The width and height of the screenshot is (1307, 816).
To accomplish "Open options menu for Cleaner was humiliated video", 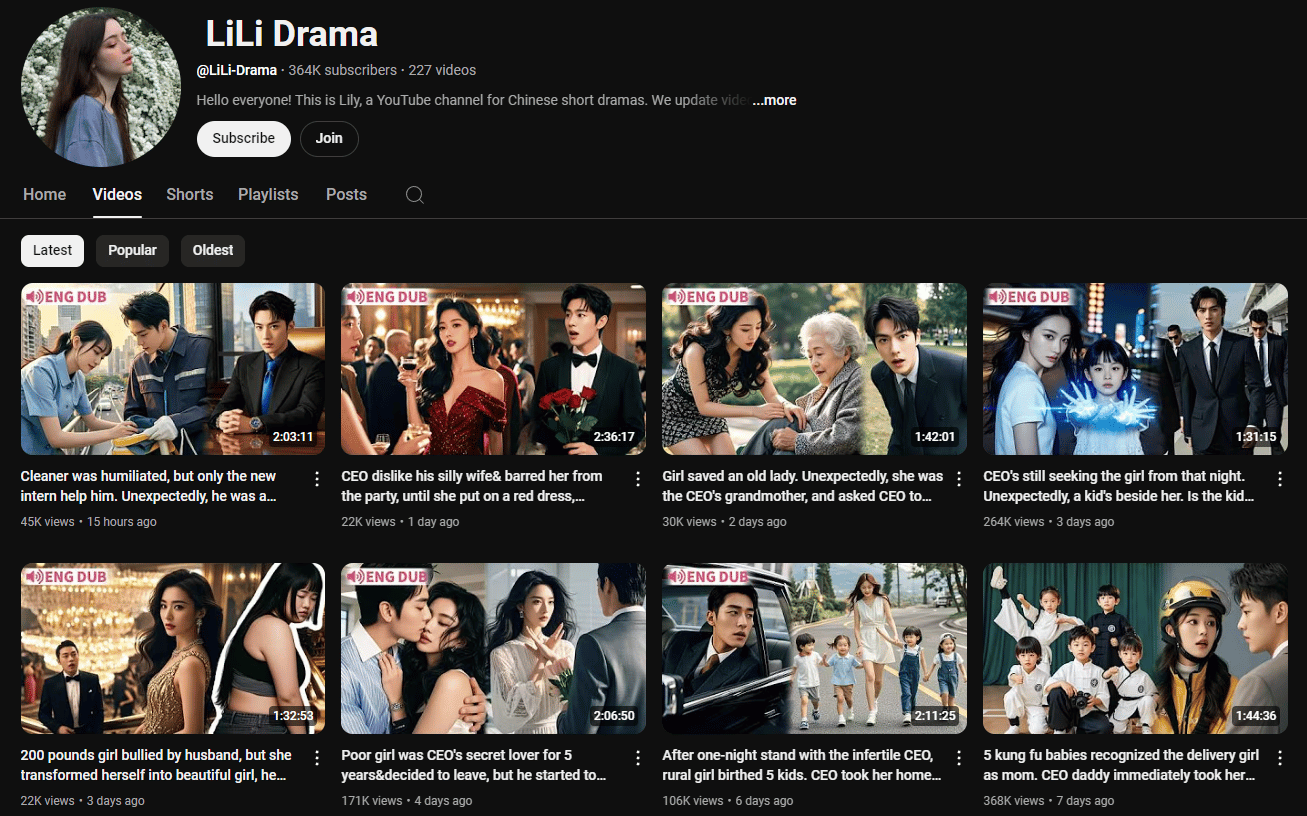I will [x=317, y=479].
